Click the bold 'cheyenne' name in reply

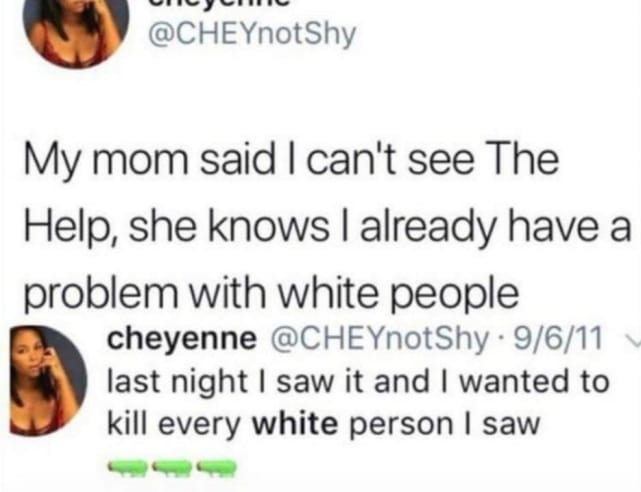(x=182, y=339)
